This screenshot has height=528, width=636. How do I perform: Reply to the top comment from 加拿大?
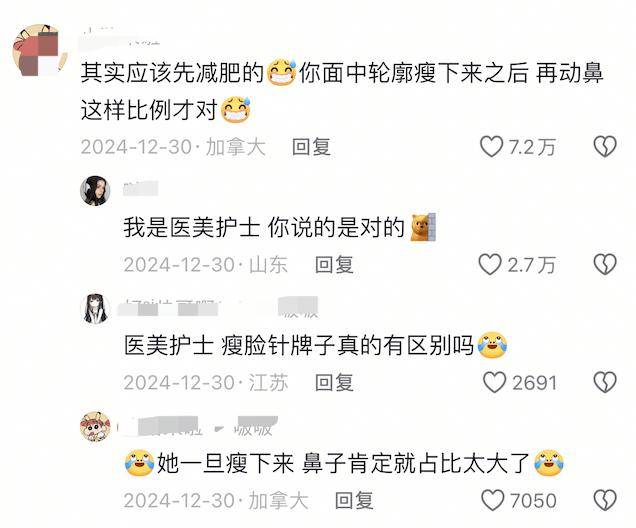click(x=311, y=146)
